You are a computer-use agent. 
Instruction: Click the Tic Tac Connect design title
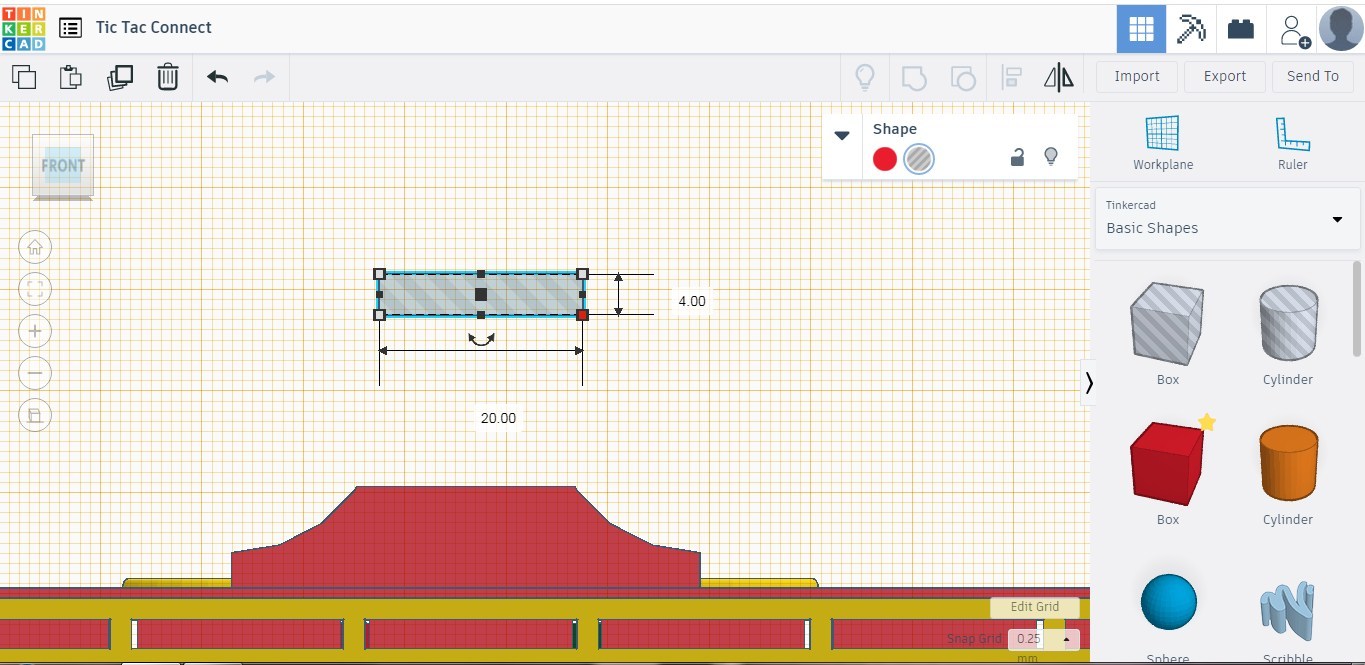(x=154, y=27)
